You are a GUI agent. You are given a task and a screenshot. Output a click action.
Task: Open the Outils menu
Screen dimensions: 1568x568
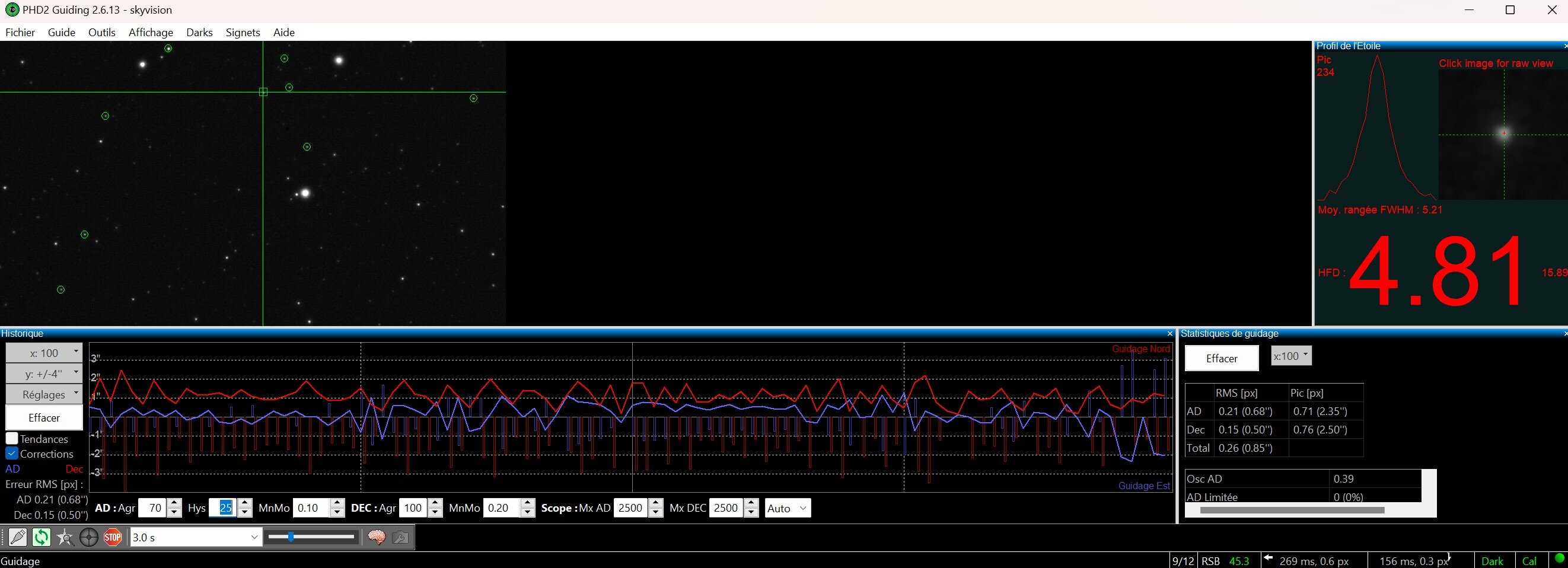101,32
